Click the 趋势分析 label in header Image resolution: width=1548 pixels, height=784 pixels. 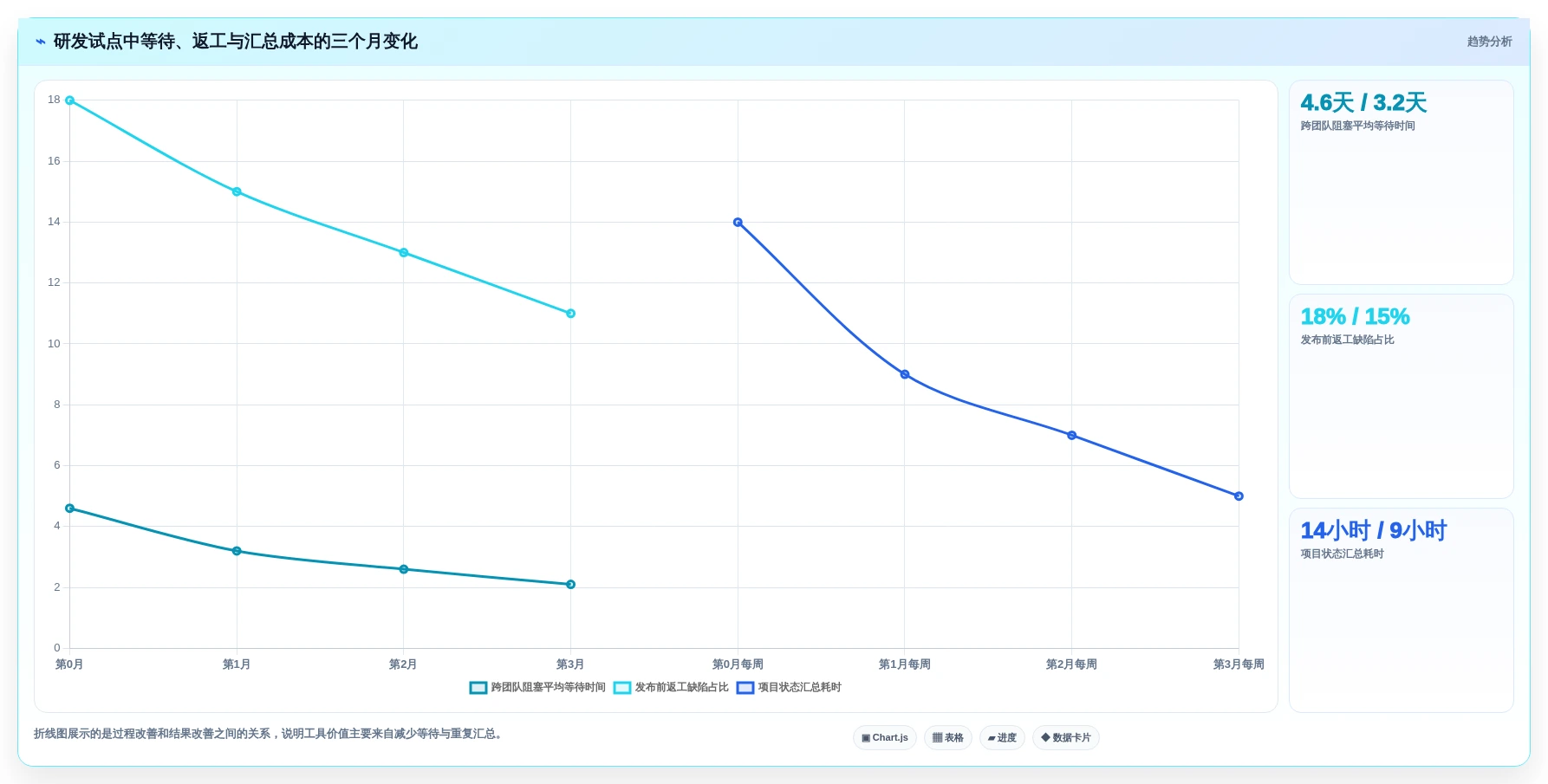1489,42
